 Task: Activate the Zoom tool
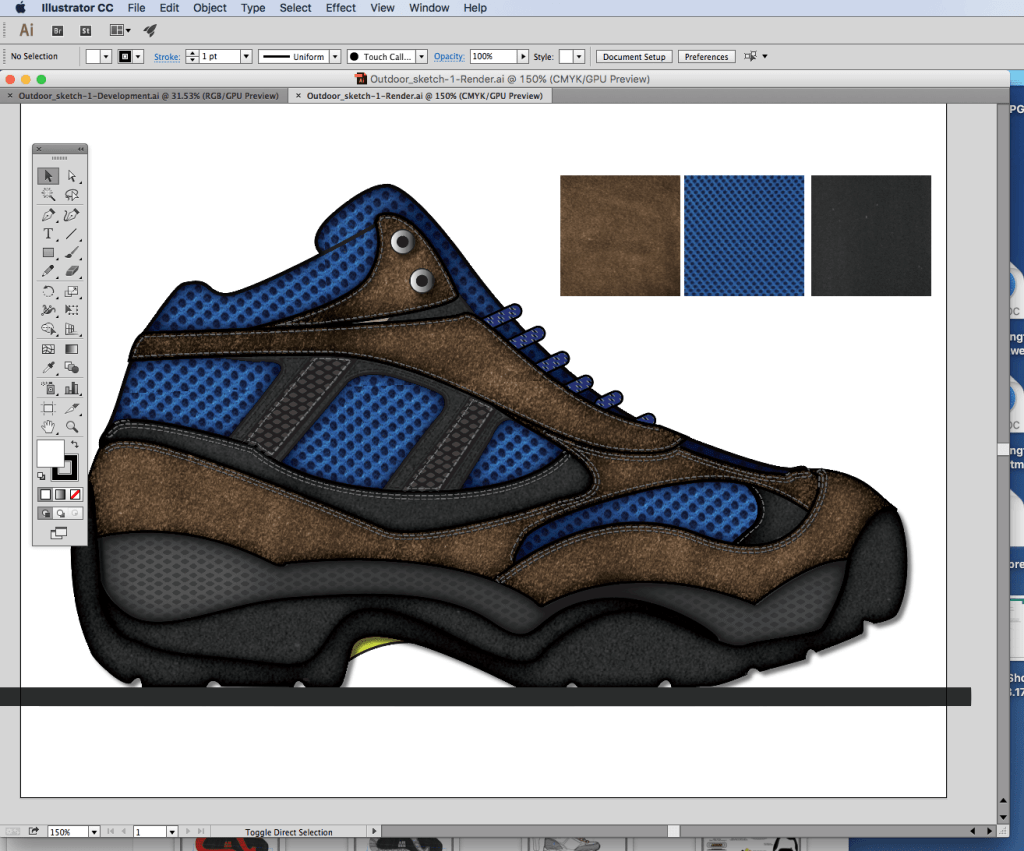[x=72, y=426]
